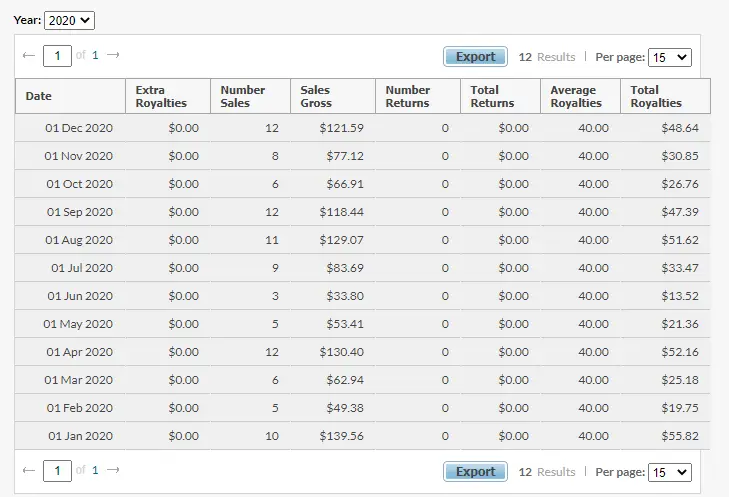Image resolution: width=729 pixels, height=497 pixels.
Task: Click the sales gross value $139.56
Action: [x=342, y=436]
